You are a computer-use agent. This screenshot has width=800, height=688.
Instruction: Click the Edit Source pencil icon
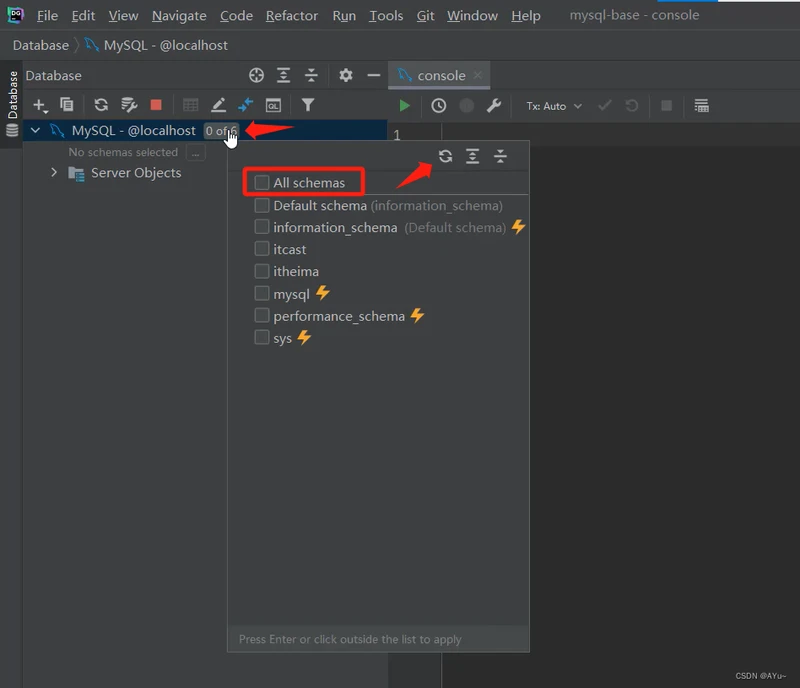218,105
